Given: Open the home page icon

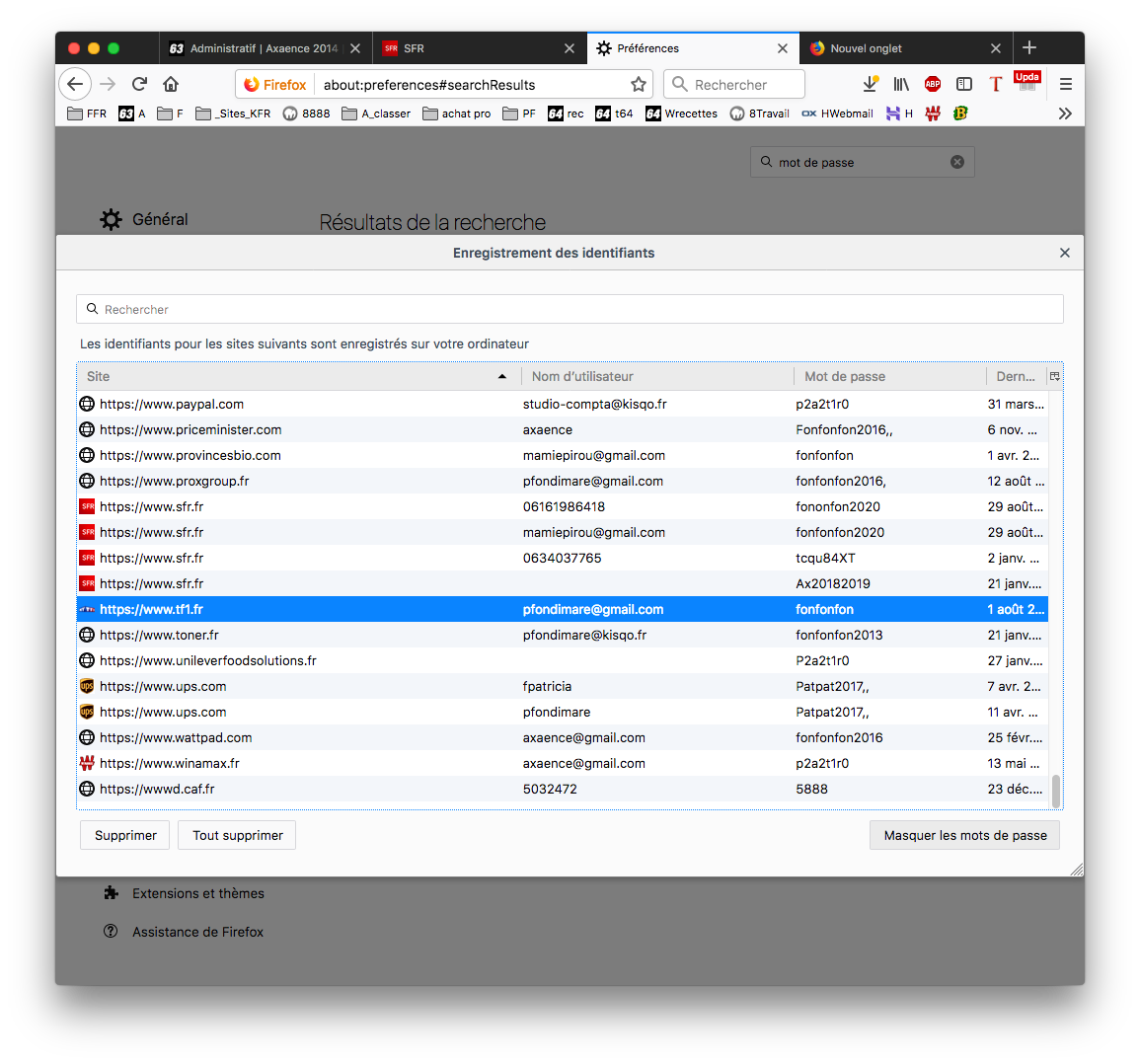Looking at the screenshot, I should (x=171, y=84).
